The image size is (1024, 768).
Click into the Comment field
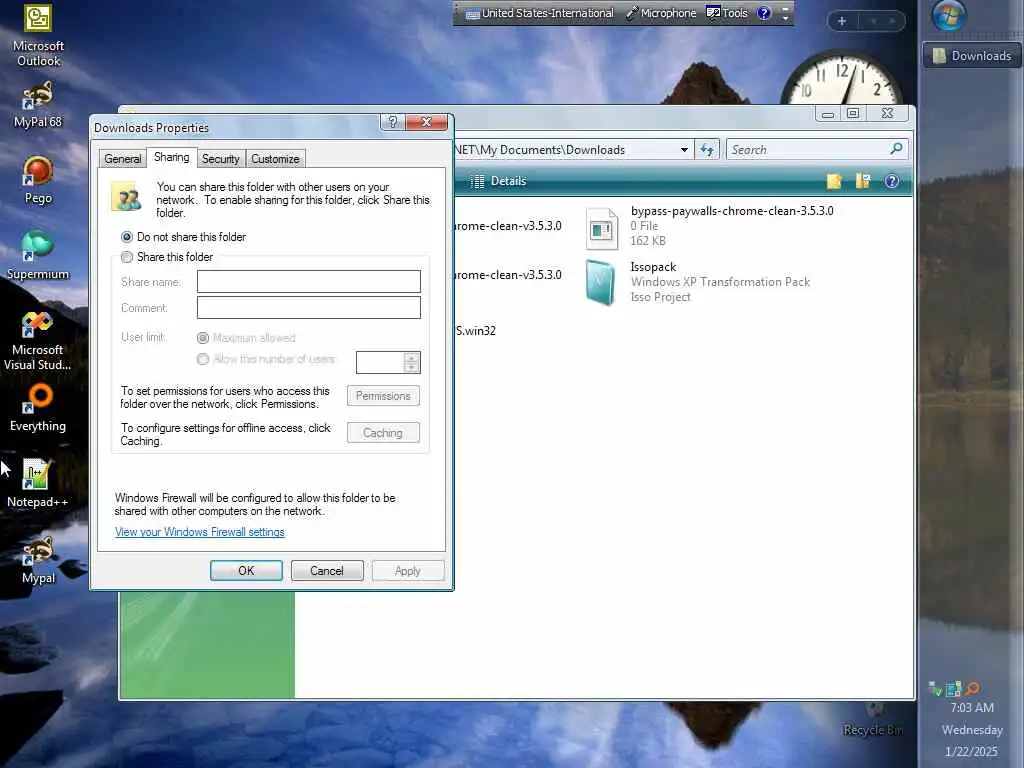(309, 308)
